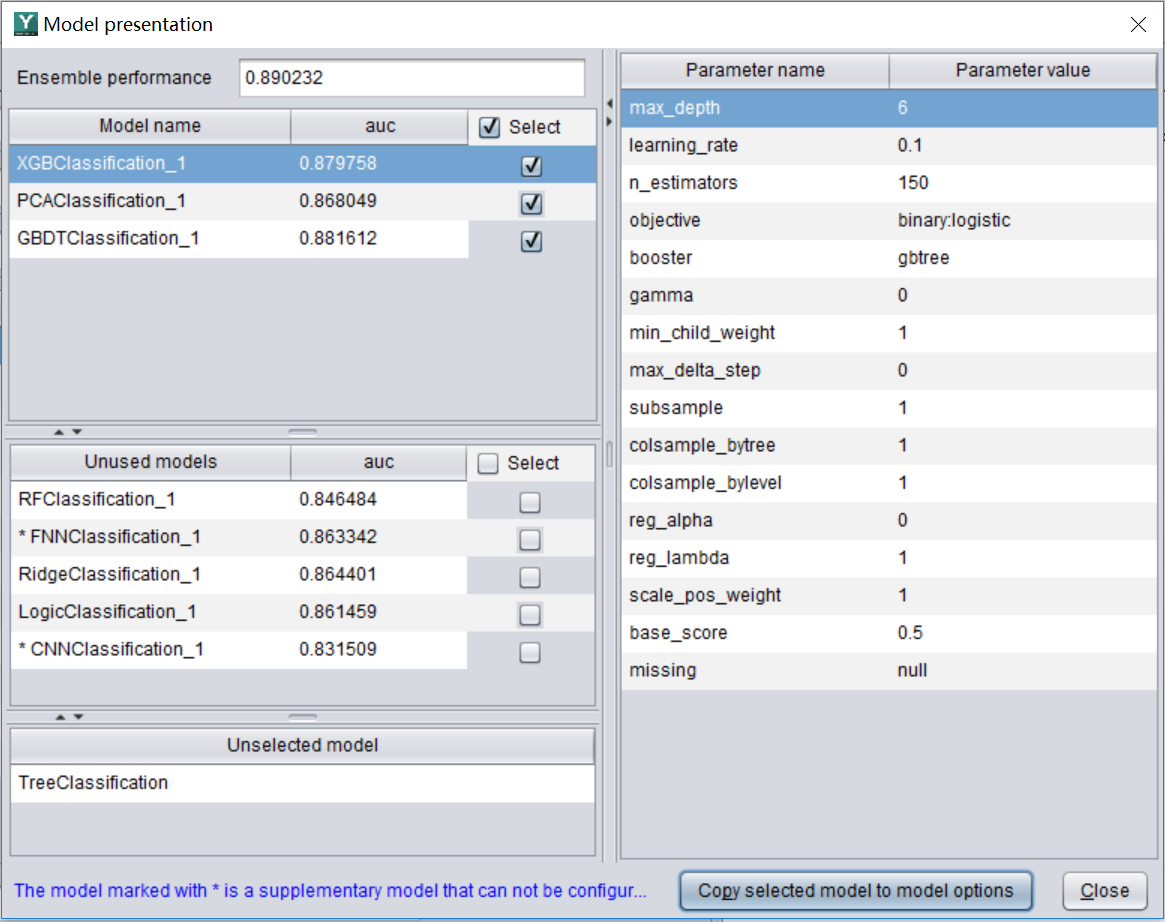Viewport: 1165px width, 922px height.
Task: Select the PCAClassification_1 model row
Action: point(150,201)
